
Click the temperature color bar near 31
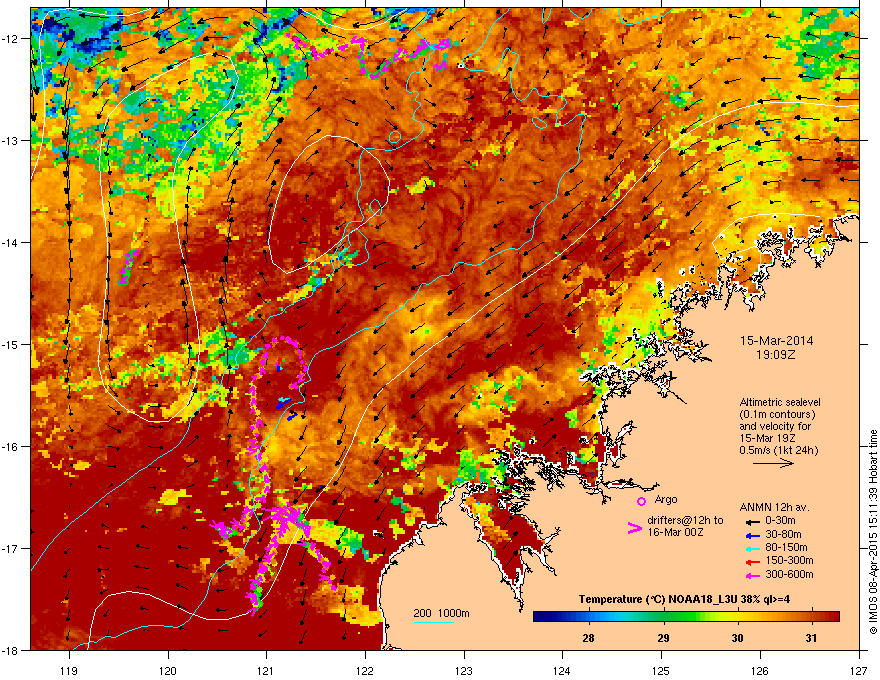(x=811, y=617)
